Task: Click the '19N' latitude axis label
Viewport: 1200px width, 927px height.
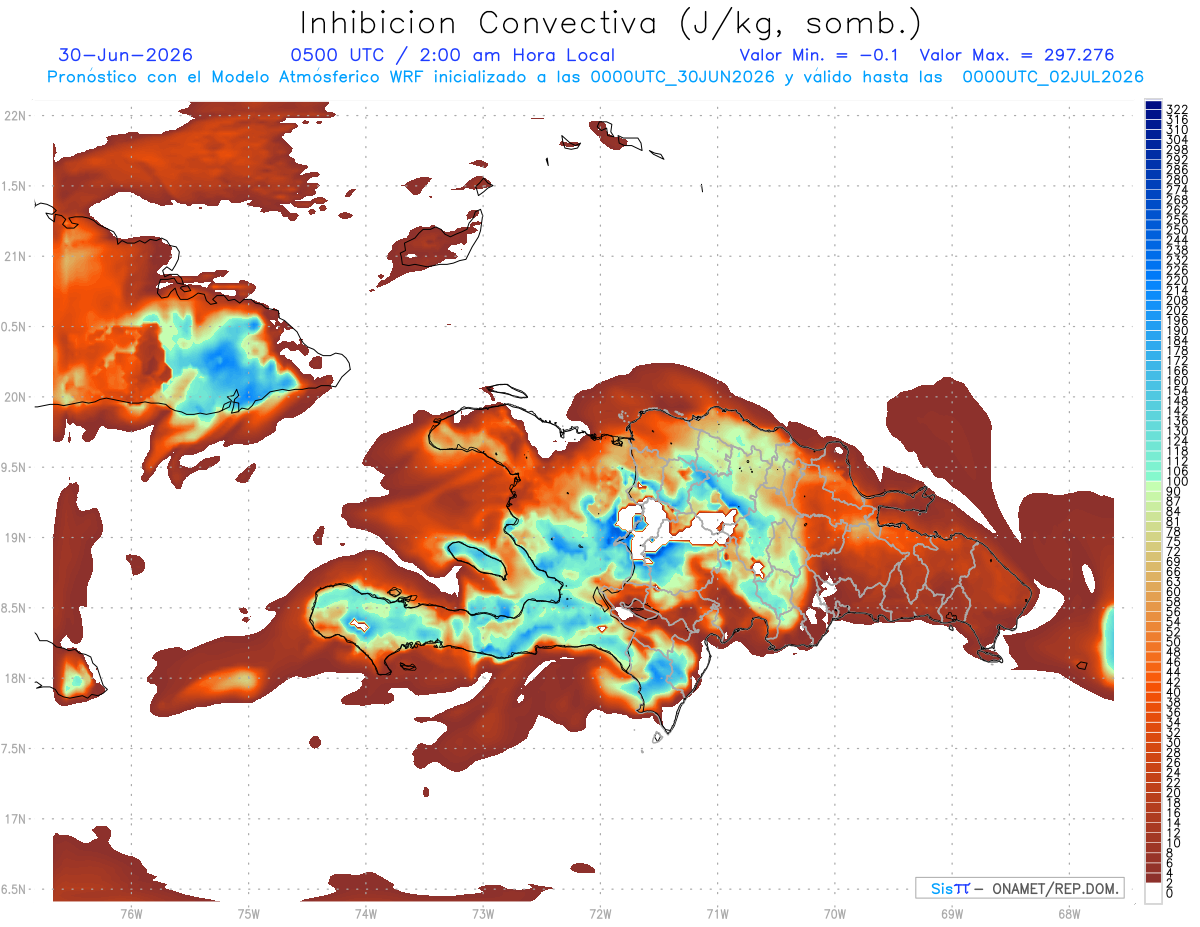Action: (x=14, y=537)
